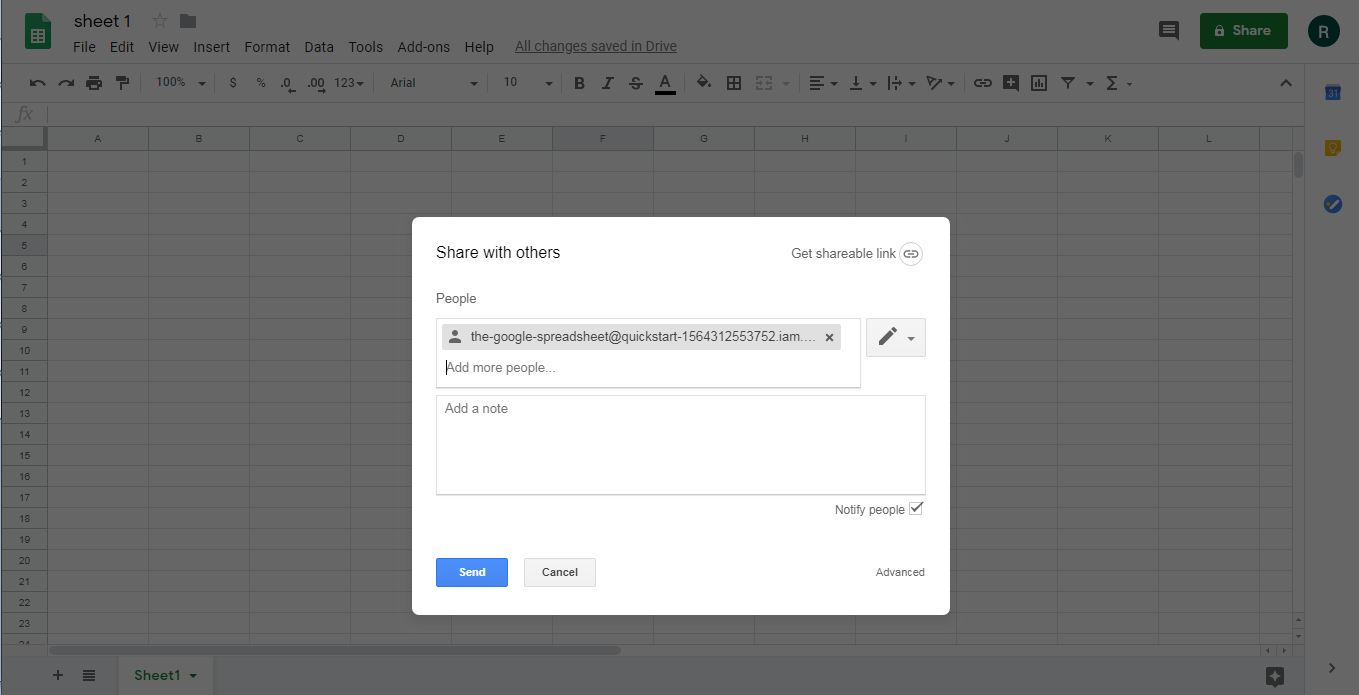Open vertical align dropdown
Image resolution: width=1359 pixels, height=695 pixels.
pos(862,83)
